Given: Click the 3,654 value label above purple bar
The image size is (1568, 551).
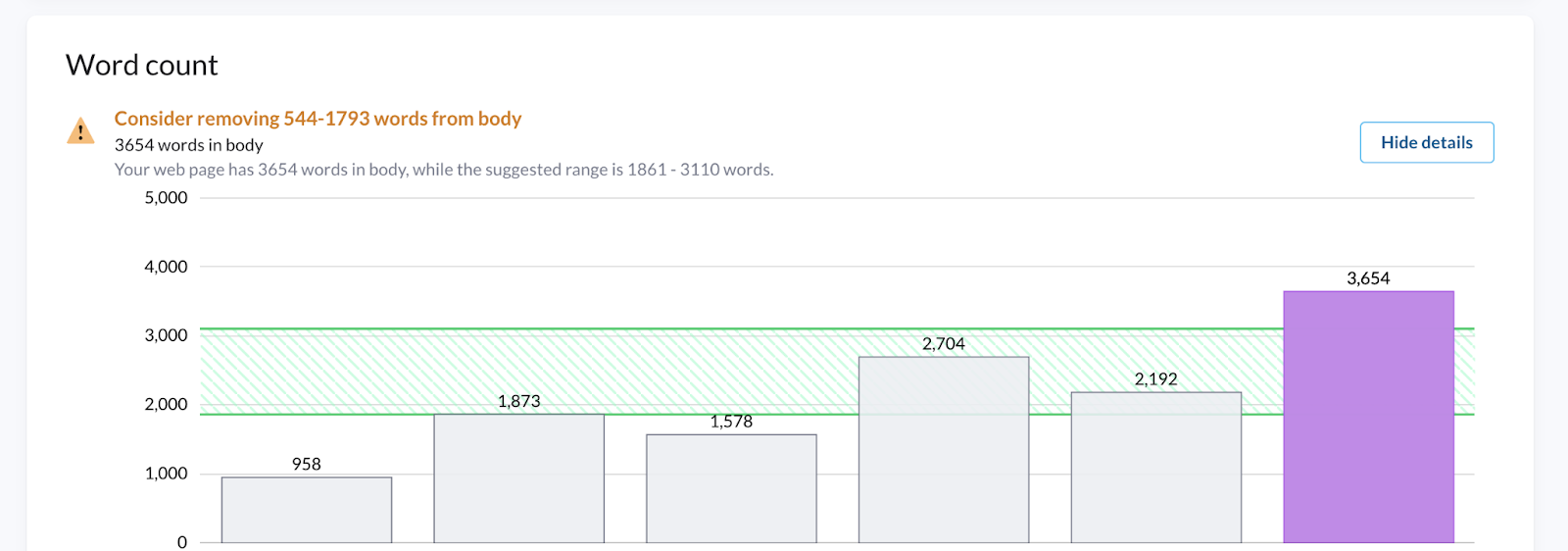Looking at the screenshot, I should (x=1368, y=278).
